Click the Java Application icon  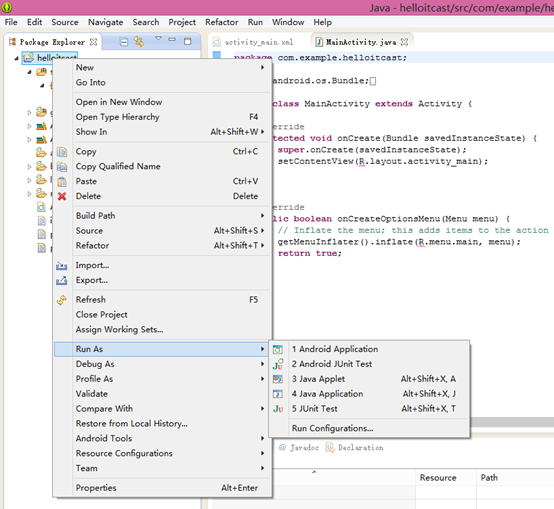coord(278,394)
